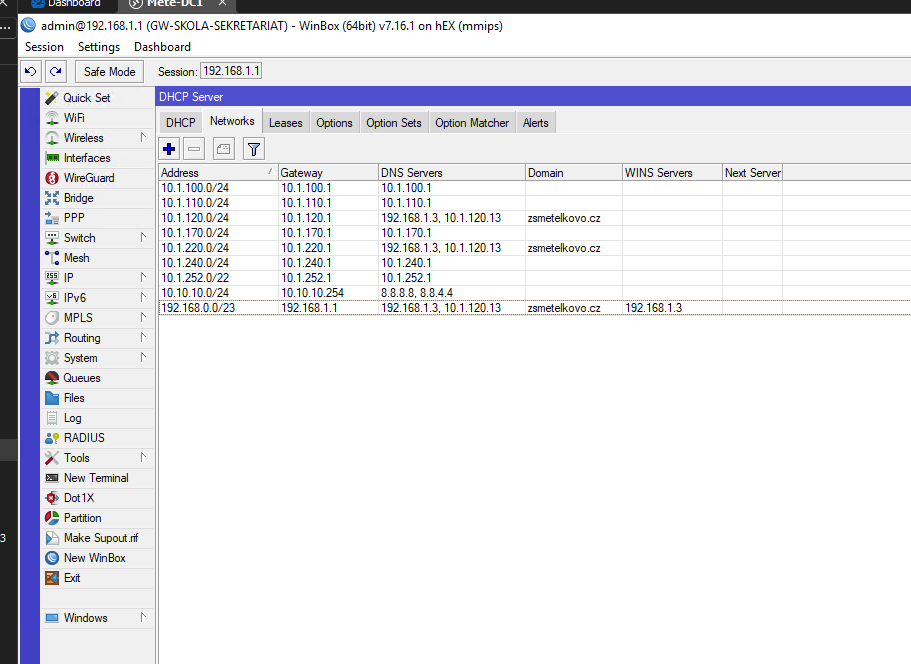Click the blue plus Add button

[169, 149]
